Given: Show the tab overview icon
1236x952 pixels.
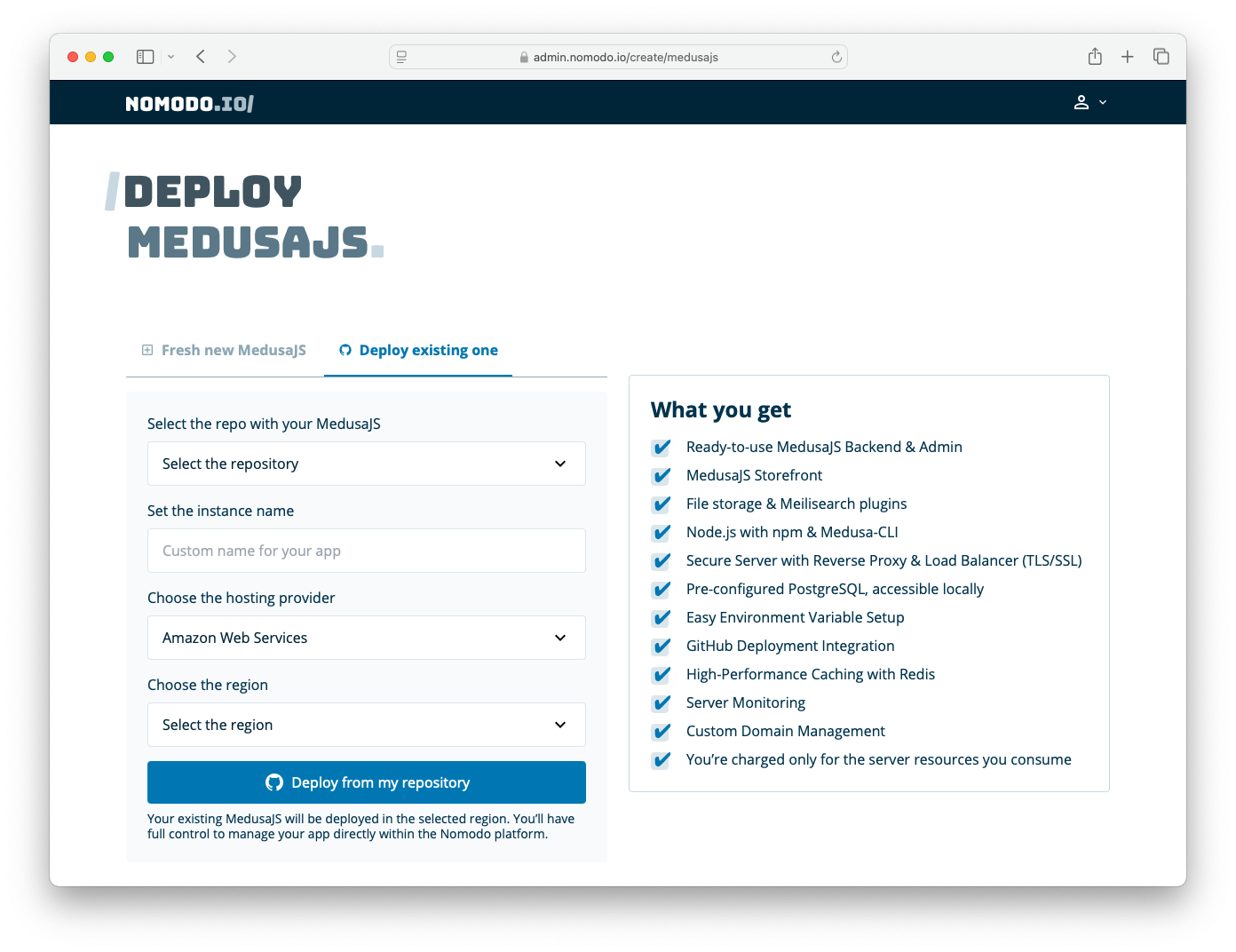Looking at the screenshot, I should [x=1161, y=57].
